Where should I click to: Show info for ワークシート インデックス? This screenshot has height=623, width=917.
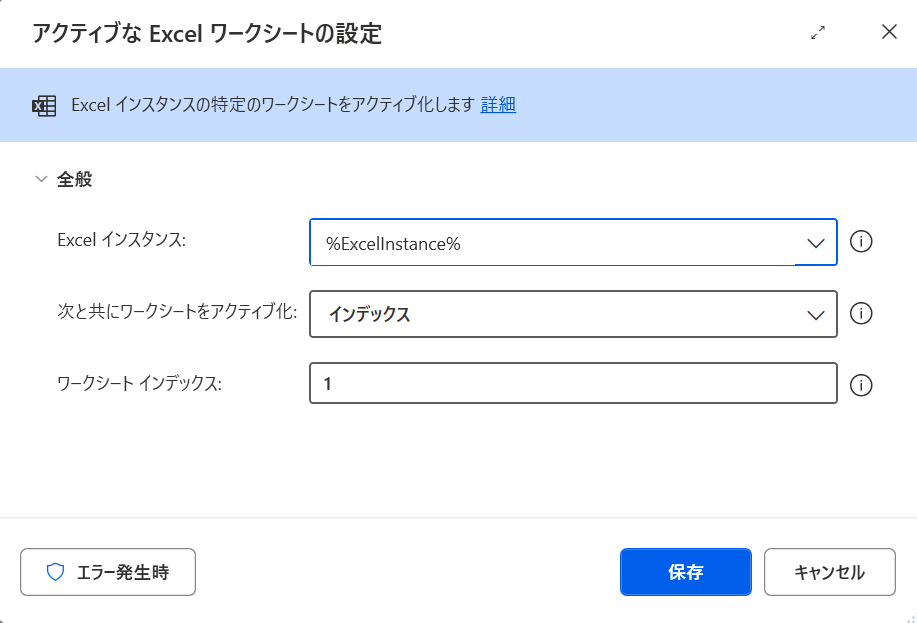[x=861, y=385]
